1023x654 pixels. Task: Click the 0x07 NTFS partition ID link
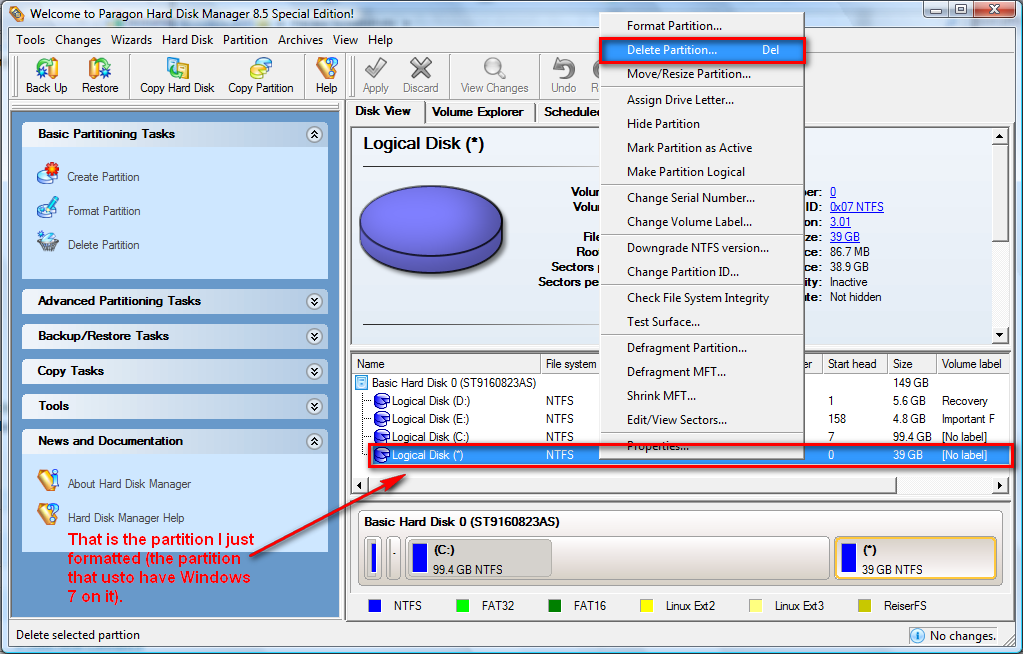coord(856,207)
